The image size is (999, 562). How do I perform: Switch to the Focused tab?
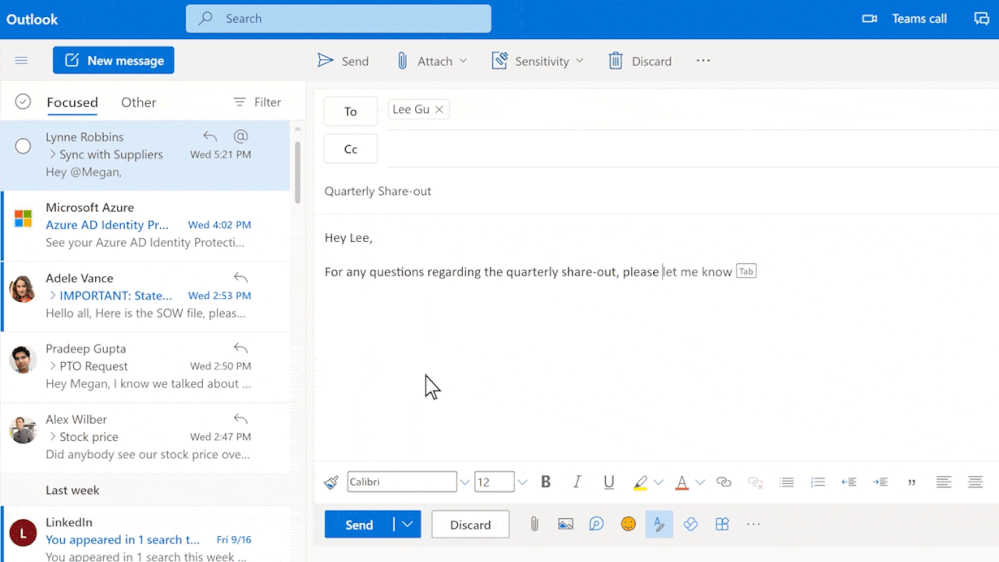(x=72, y=102)
